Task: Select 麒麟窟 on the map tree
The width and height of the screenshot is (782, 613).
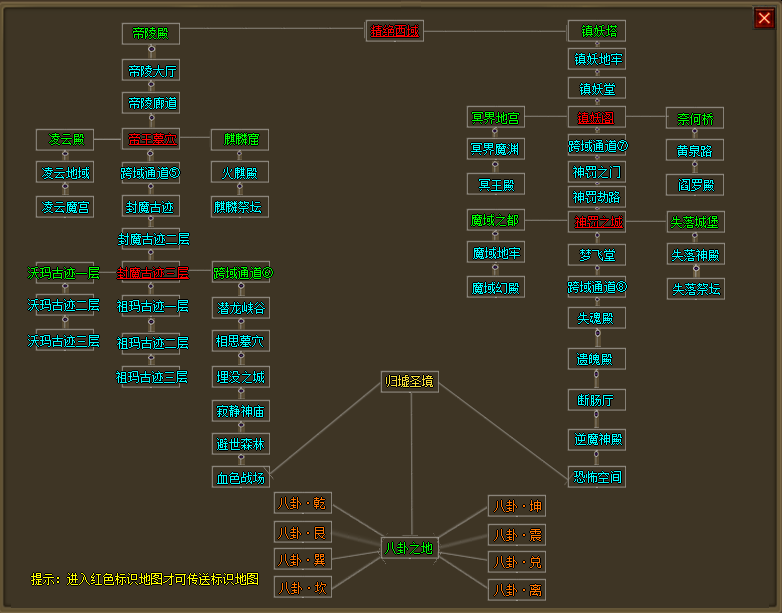Action: pos(240,139)
